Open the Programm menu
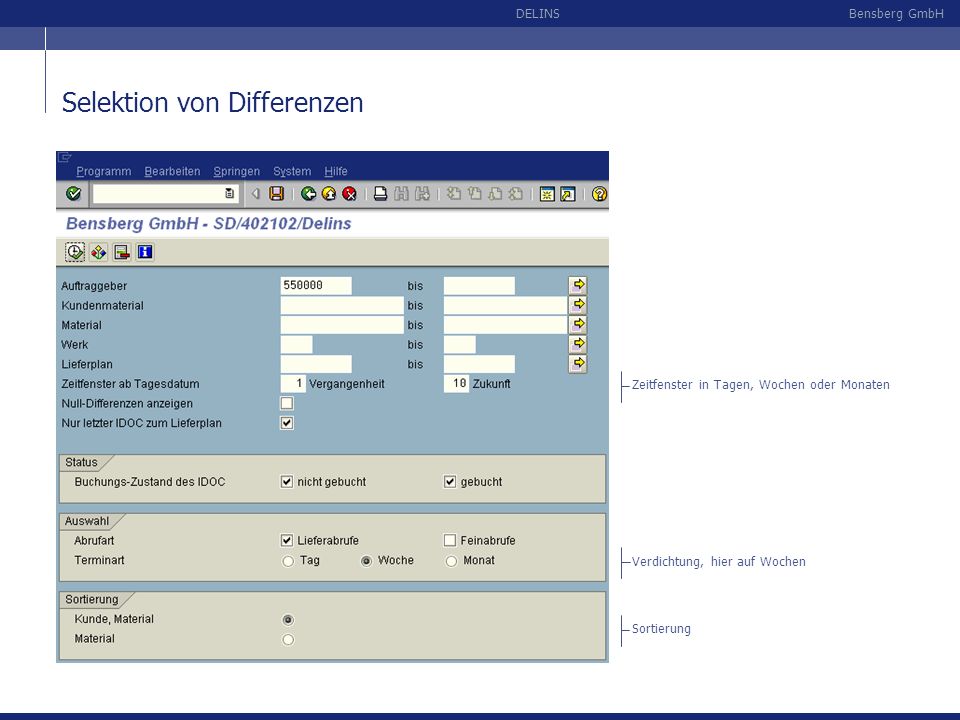 [103, 171]
